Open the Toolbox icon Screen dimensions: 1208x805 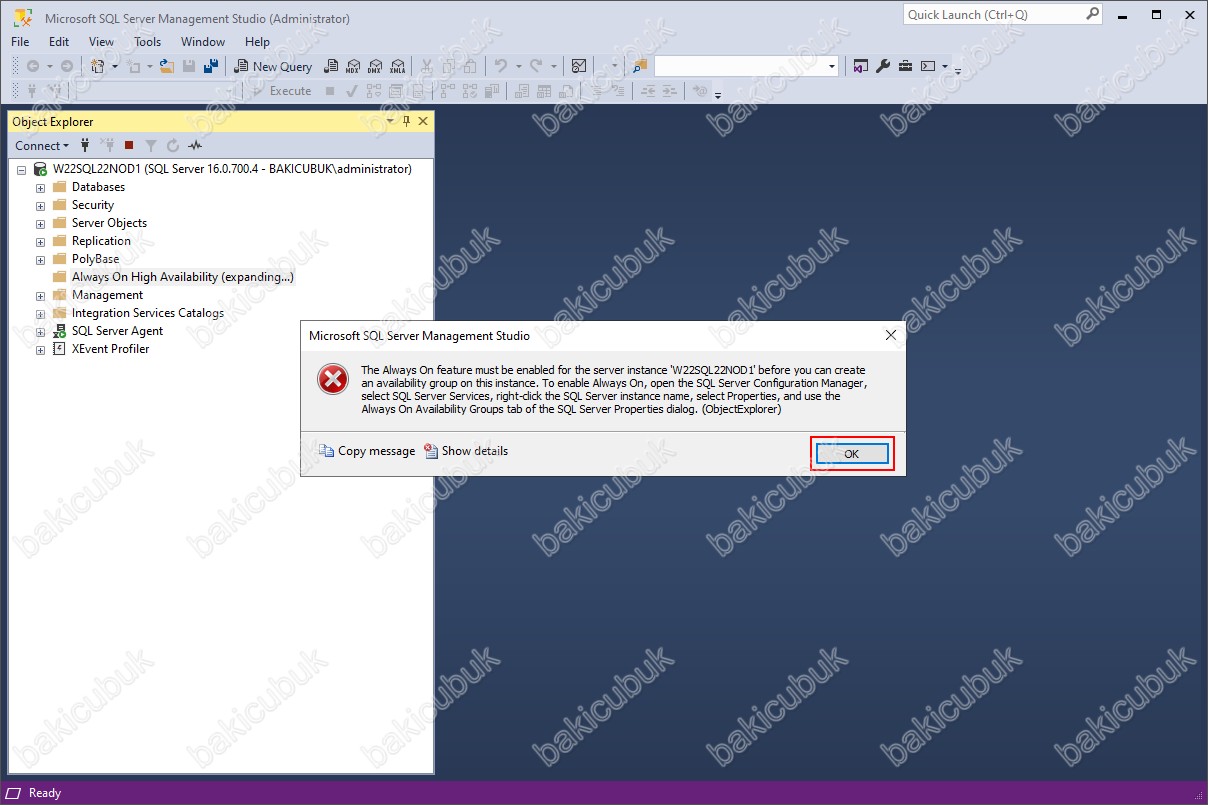pyautogui.click(x=905, y=66)
